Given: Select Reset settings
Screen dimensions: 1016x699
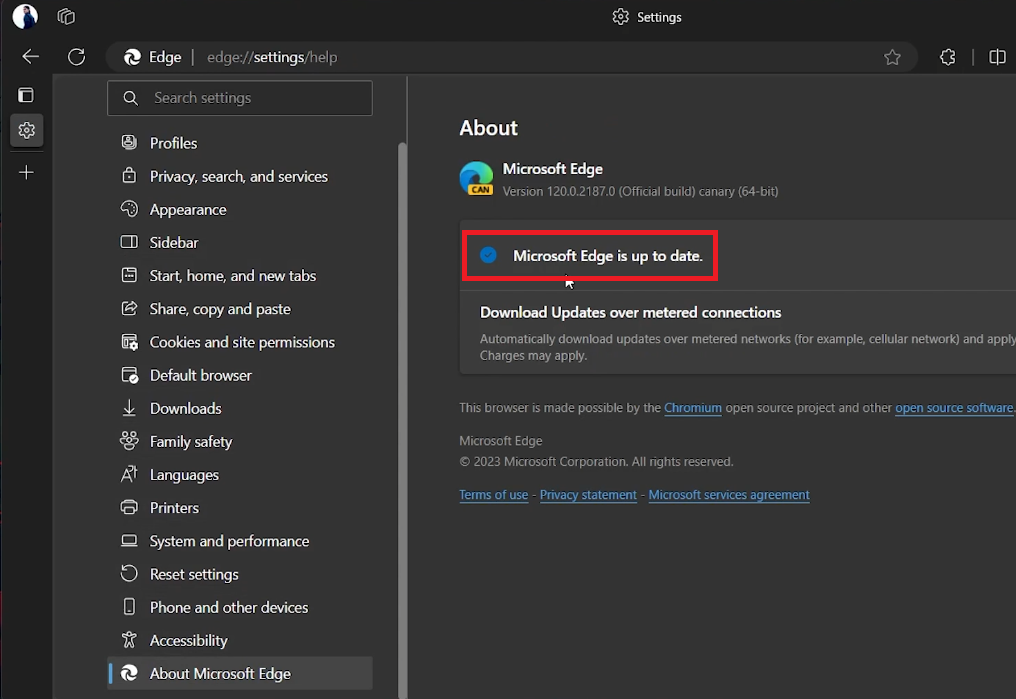Looking at the screenshot, I should tap(240, 574).
